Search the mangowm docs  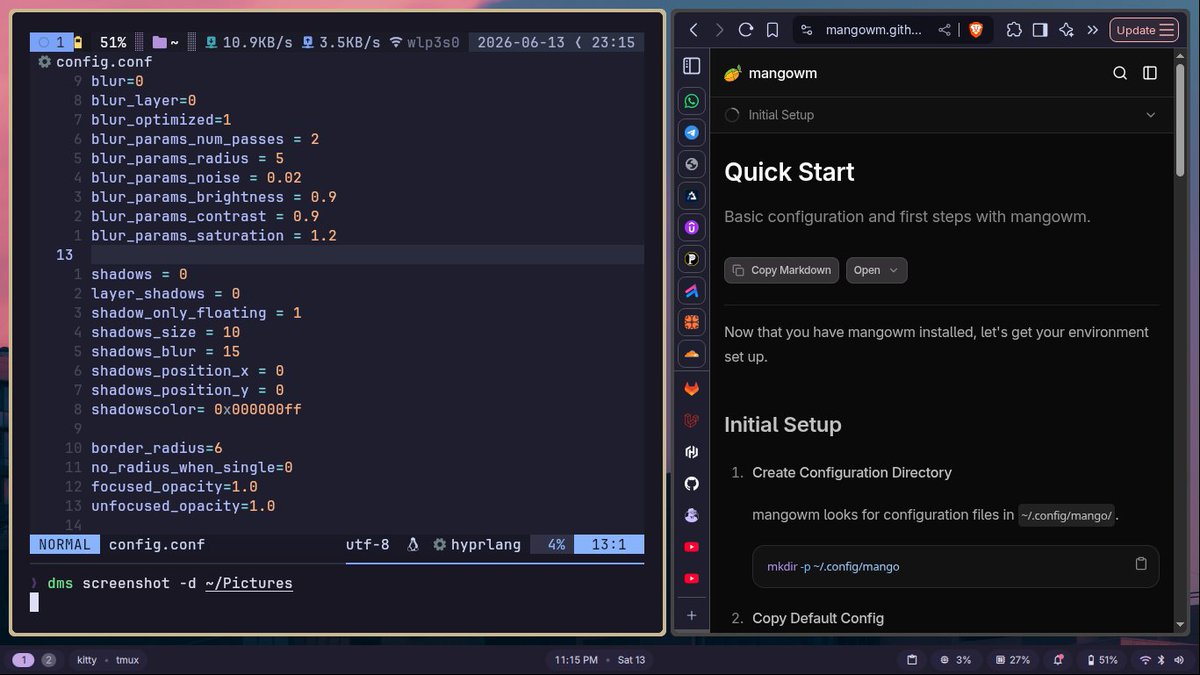click(1120, 73)
